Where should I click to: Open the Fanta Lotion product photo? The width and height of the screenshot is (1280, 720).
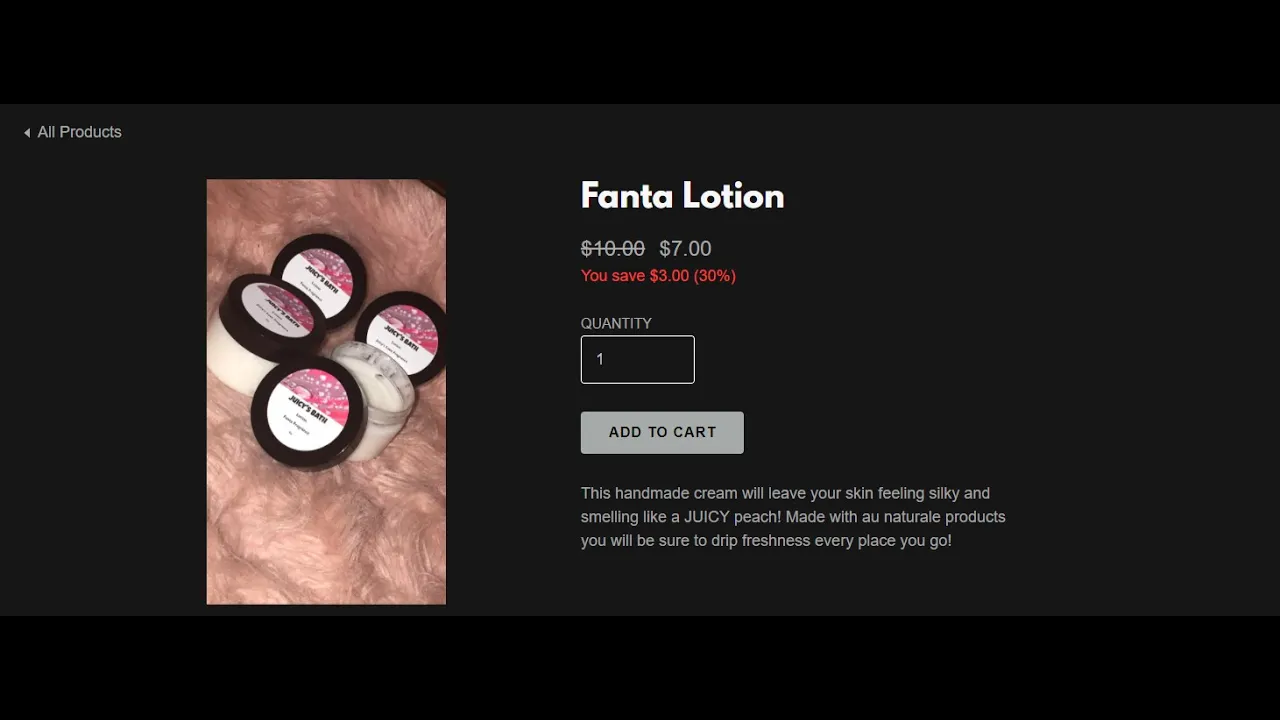(x=326, y=392)
